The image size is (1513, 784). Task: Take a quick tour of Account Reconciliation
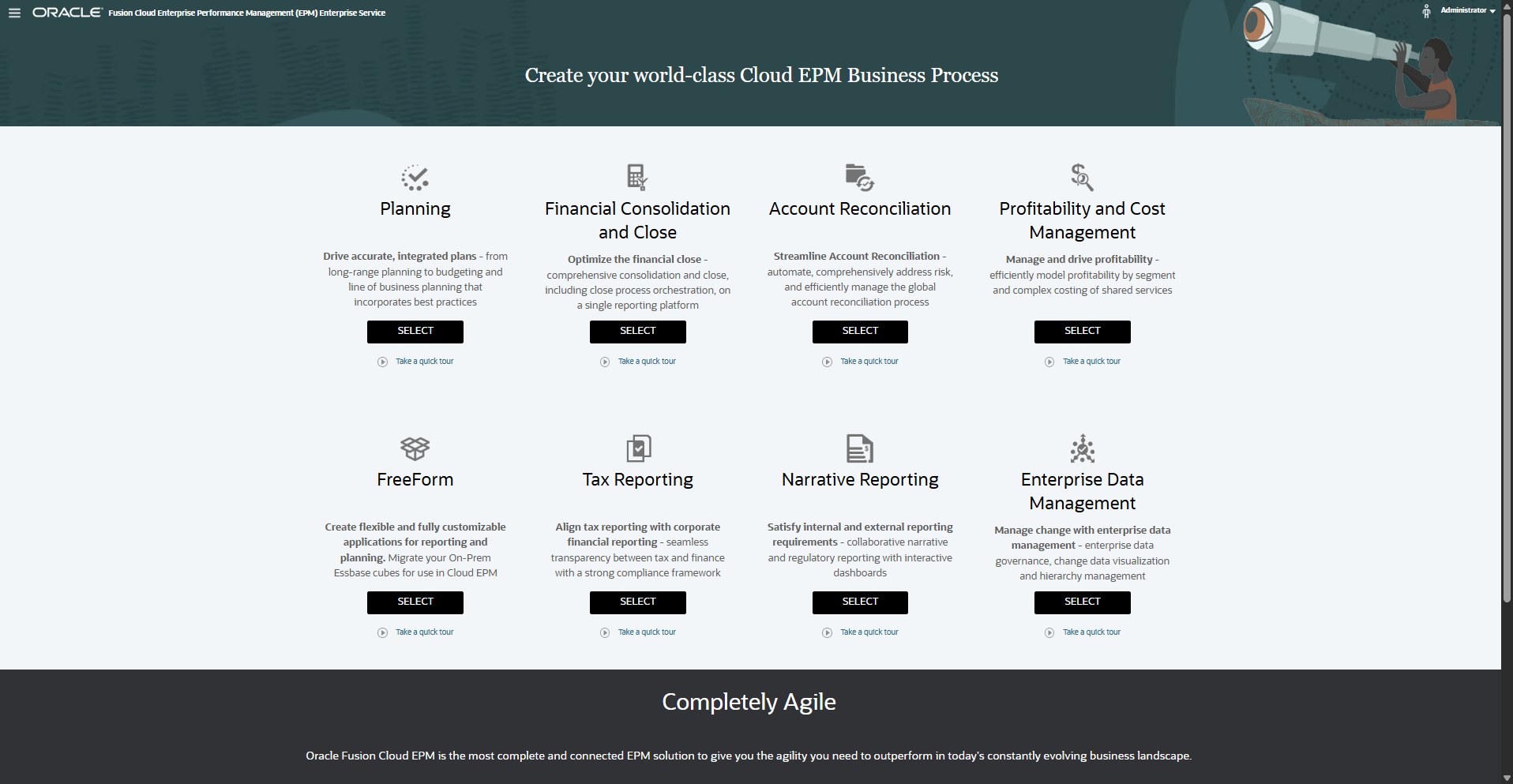click(869, 362)
